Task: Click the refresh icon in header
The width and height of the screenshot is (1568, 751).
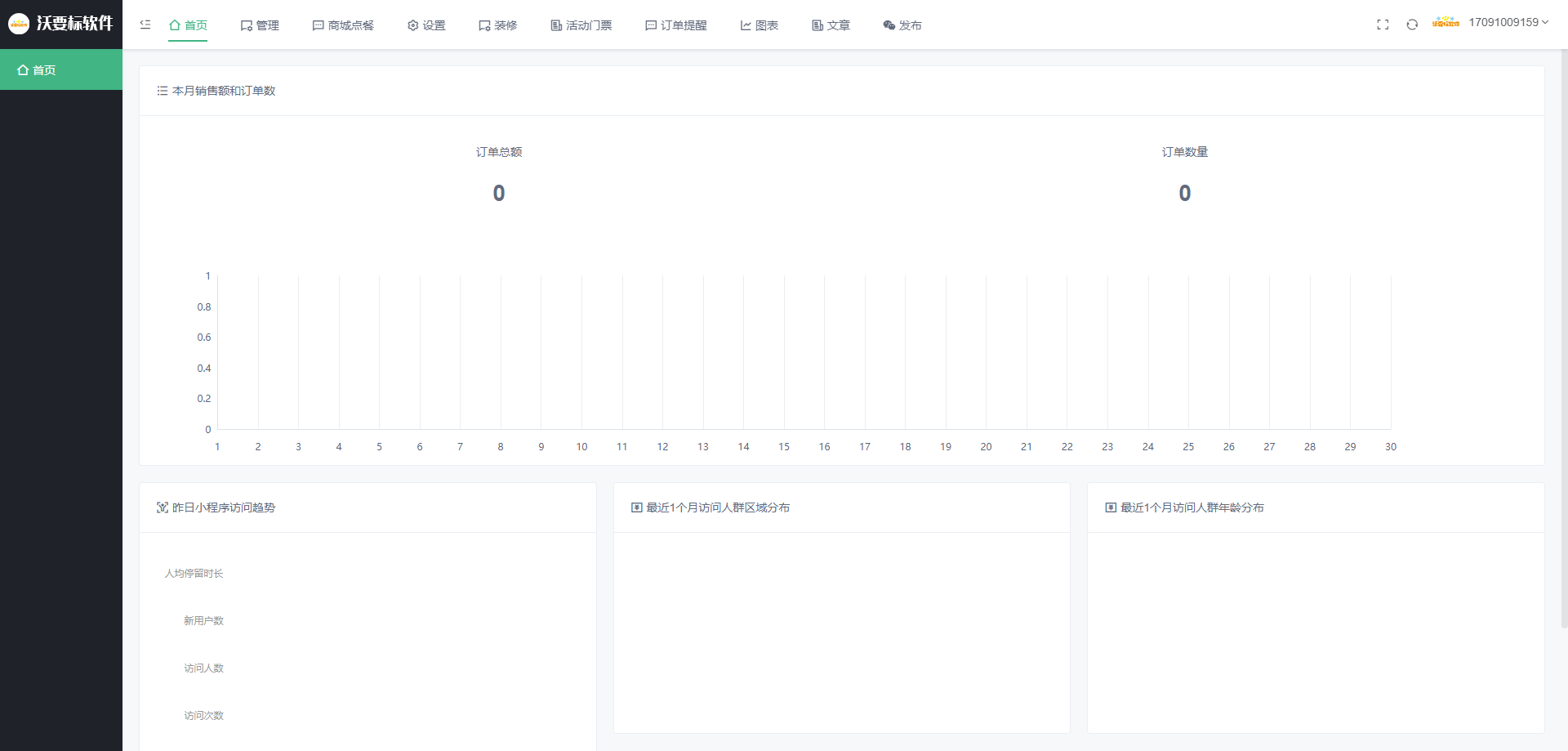Action: tap(1412, 25)
